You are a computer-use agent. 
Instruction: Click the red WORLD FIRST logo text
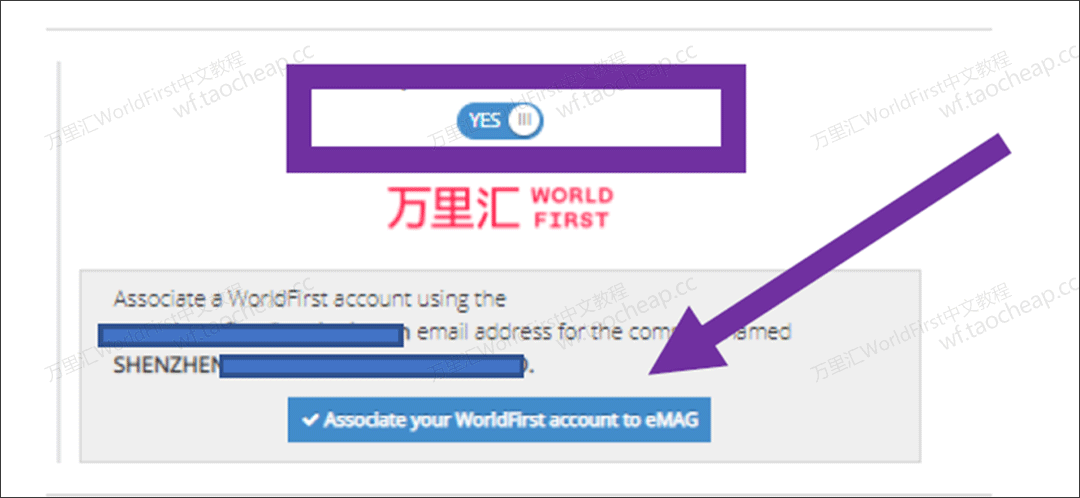tap(571, 208)
